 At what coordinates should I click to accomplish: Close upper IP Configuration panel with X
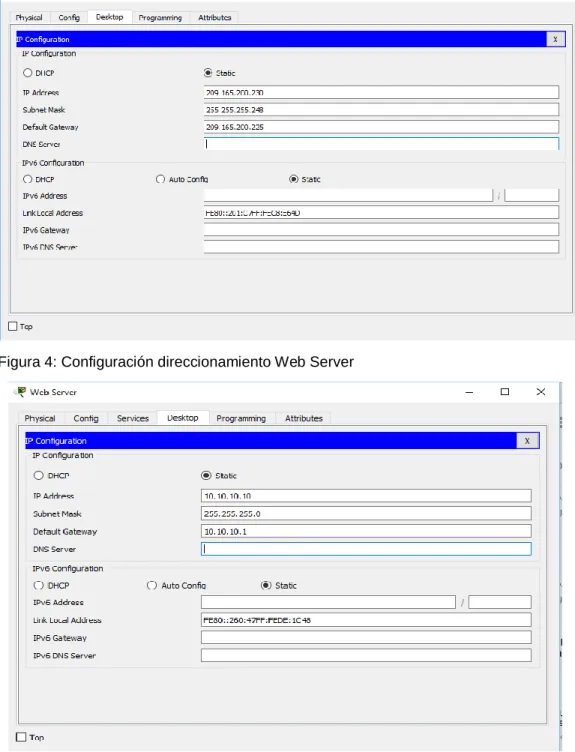pyautogui.click(x=555, y=39)
